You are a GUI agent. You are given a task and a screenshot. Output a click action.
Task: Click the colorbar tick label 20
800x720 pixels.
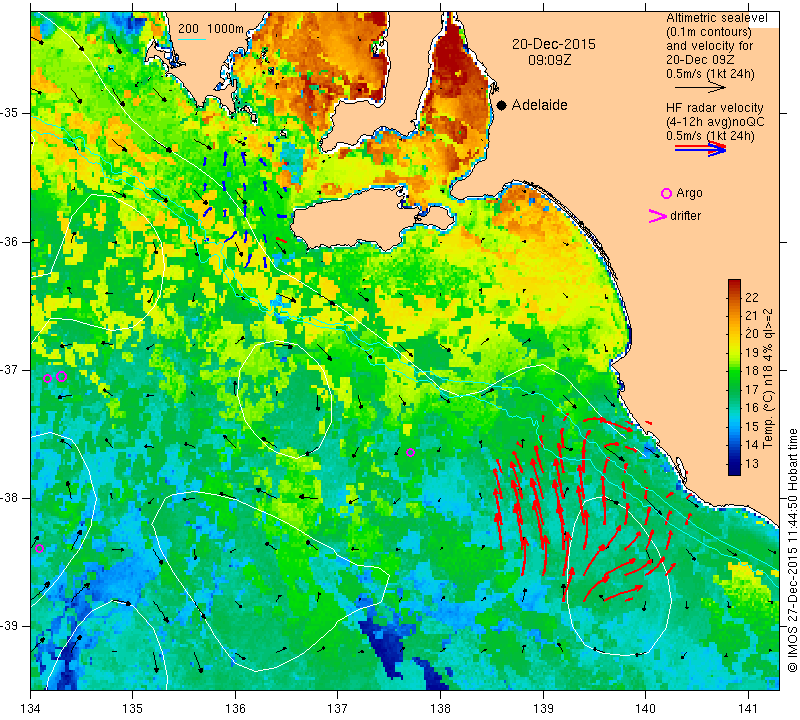click(x=752, y=334)
